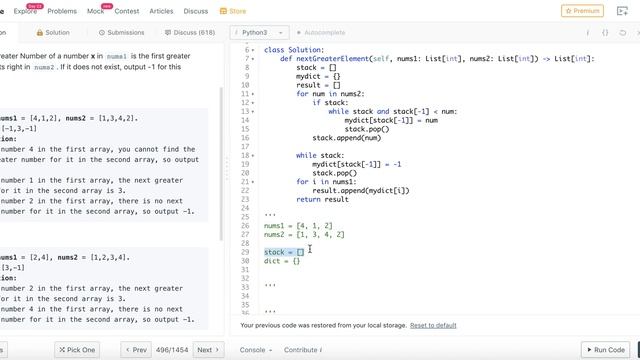Collapse the while loop fold at line 13
The width and height of the screenshot is (640, 360).
point(253,111)
